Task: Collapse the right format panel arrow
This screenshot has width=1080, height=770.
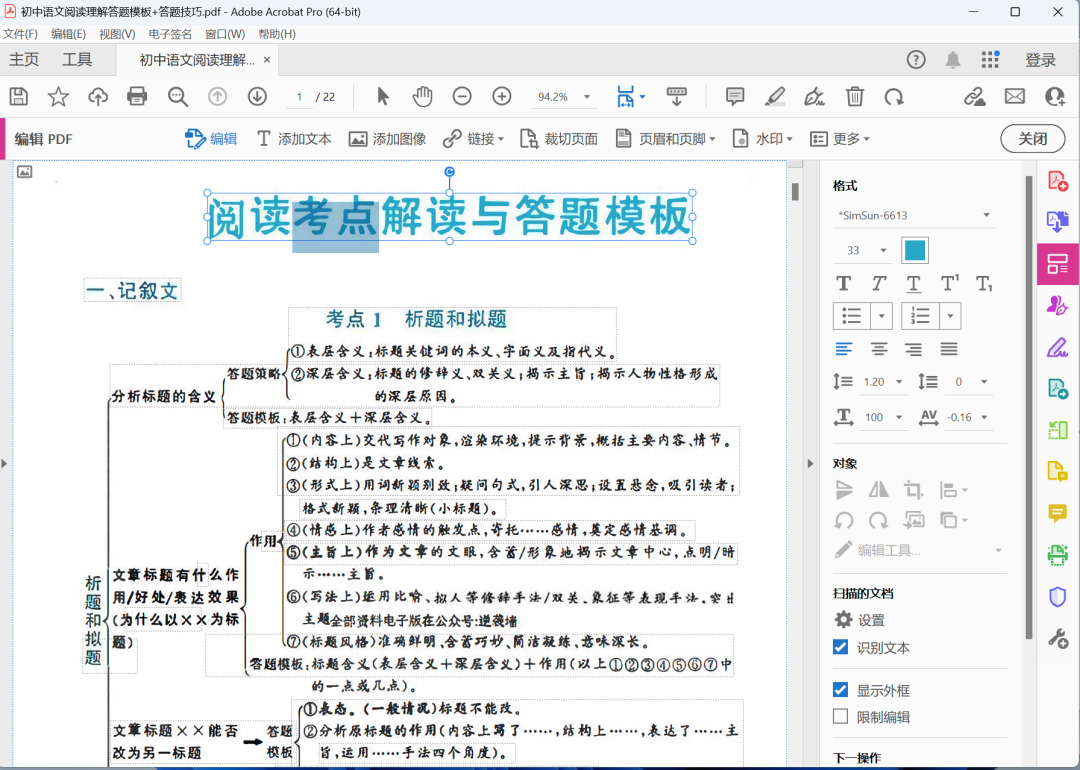Action: coord(810,464)
